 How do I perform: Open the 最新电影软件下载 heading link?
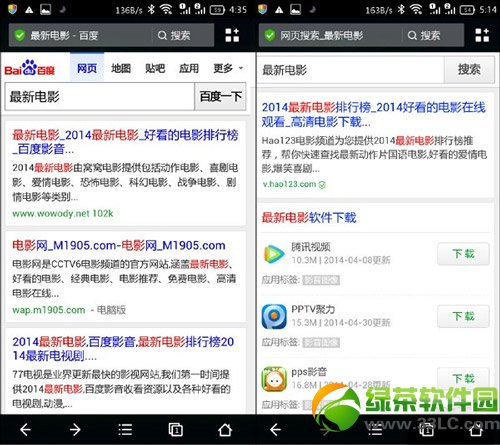coord(309,218)
